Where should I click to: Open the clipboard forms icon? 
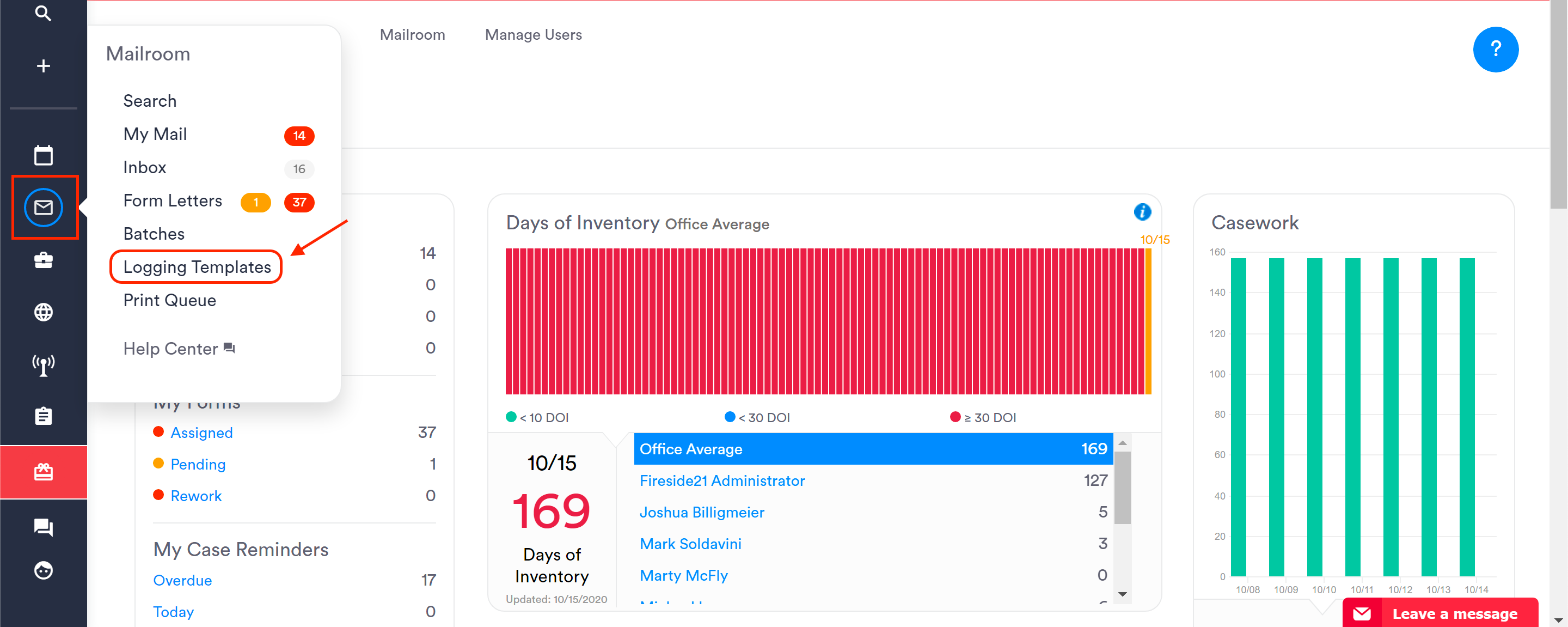(43, 416)
